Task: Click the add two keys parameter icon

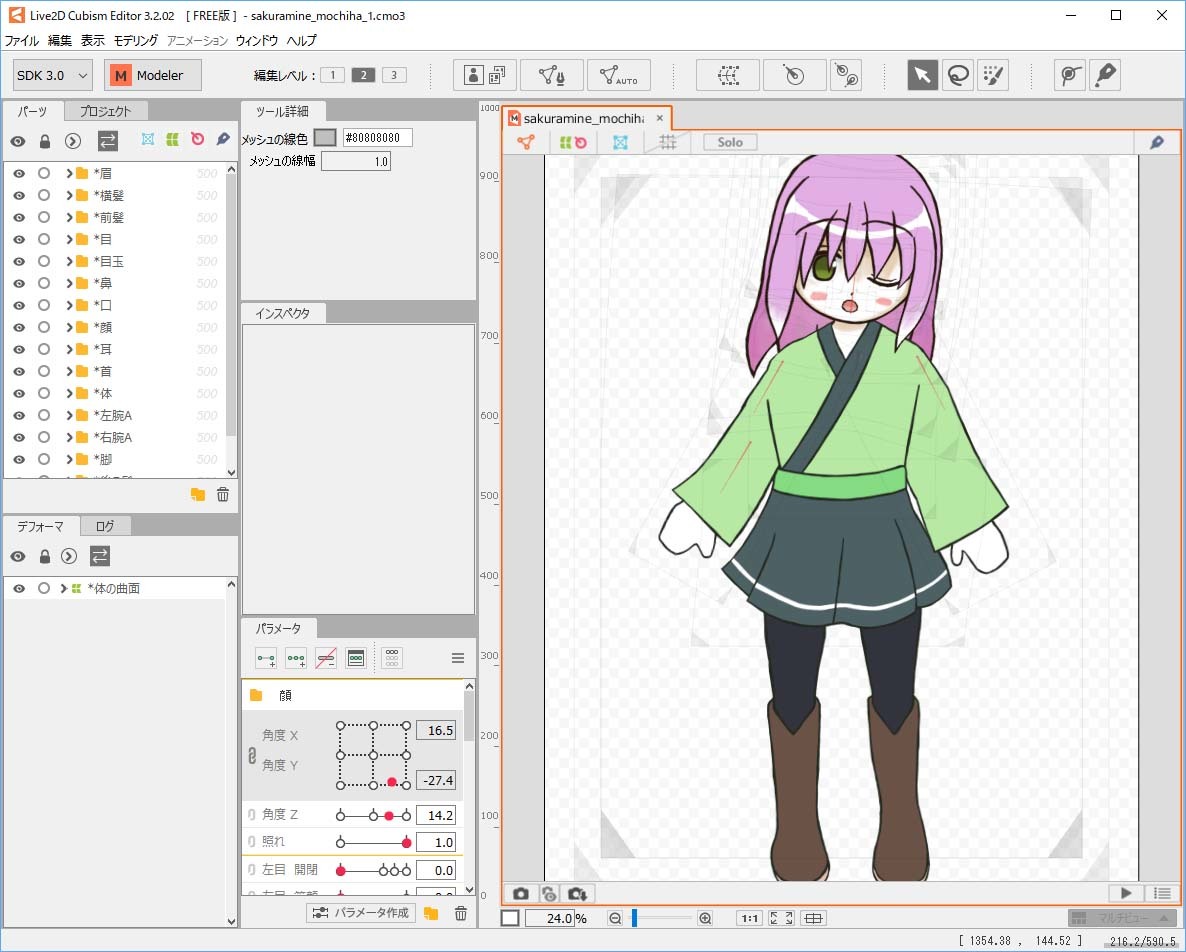Action: (x=266, y=658)
